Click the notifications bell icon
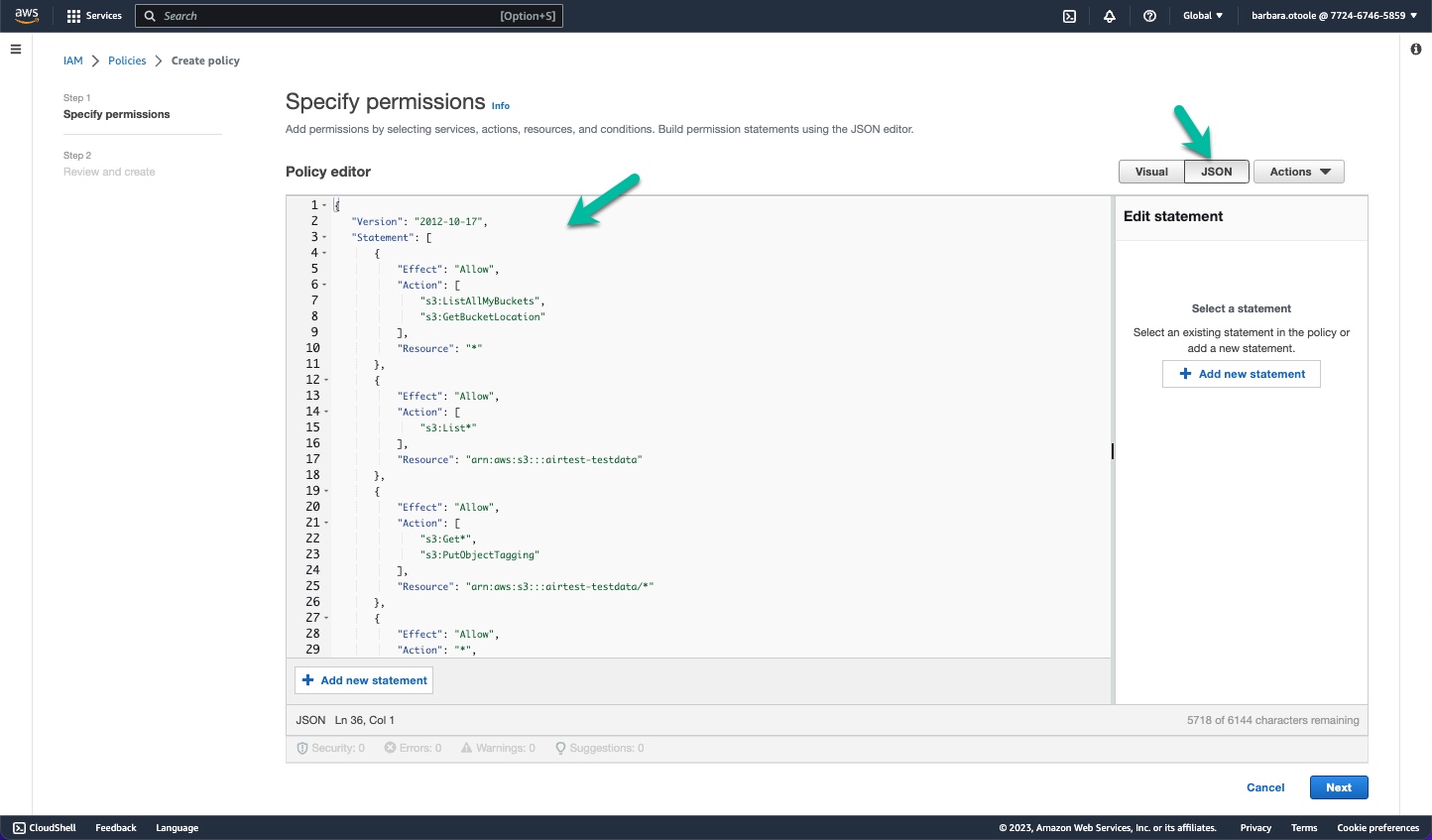1432x840 pixels. [x=1109, y=16]
